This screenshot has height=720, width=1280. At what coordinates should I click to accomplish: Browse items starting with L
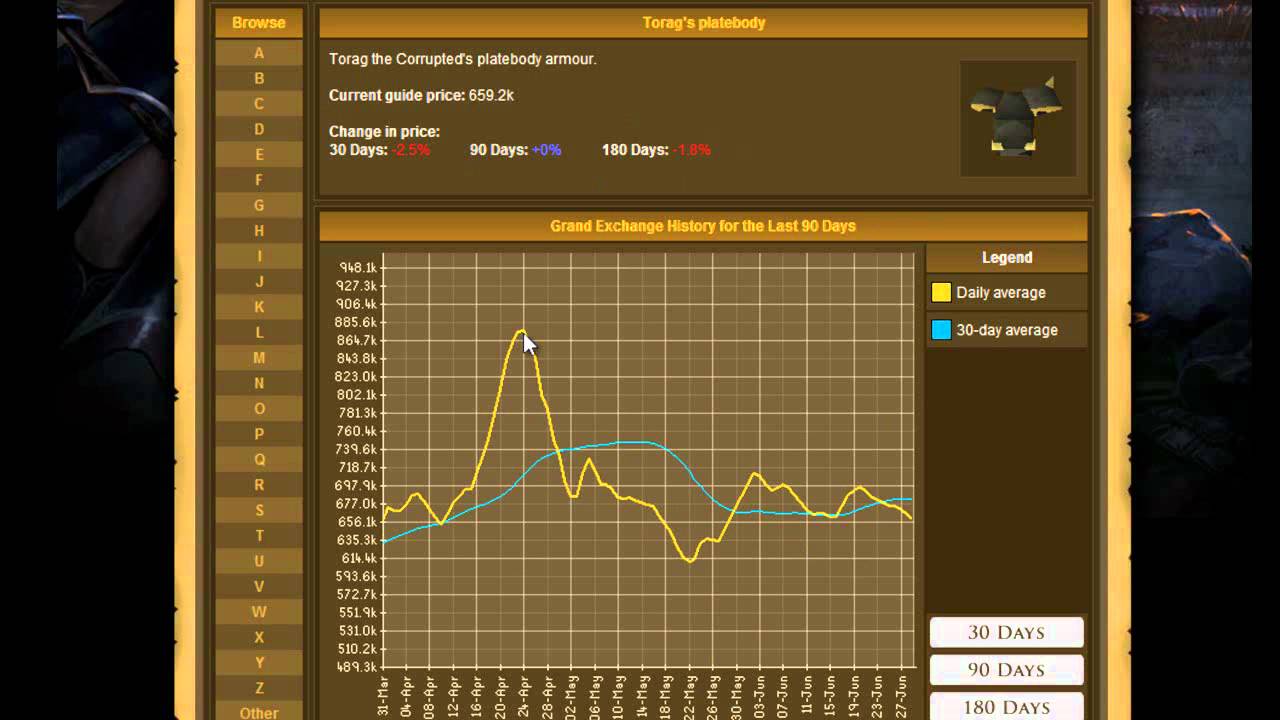259,332
